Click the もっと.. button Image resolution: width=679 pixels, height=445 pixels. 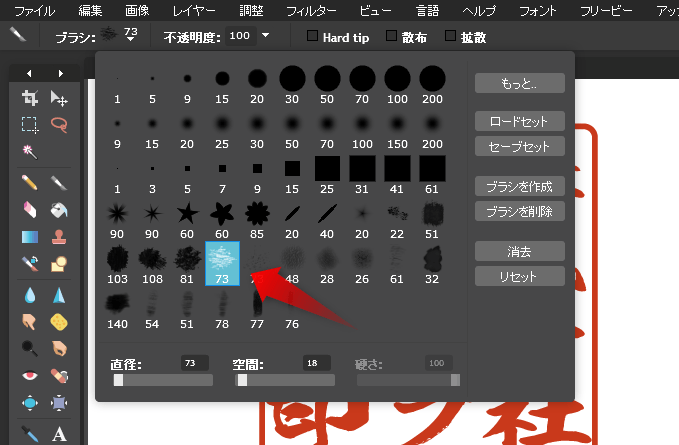520,83
